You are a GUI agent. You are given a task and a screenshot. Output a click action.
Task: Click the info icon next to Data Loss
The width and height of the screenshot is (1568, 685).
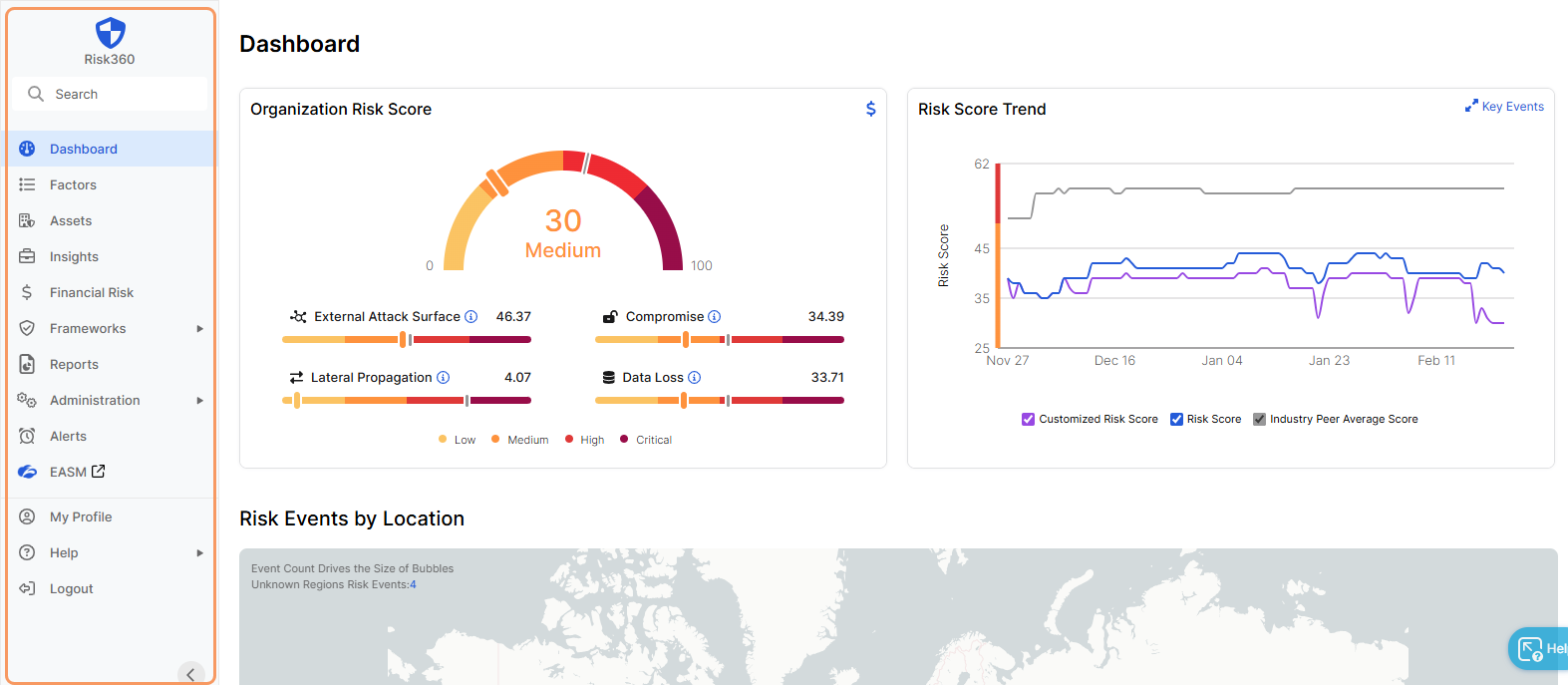pos(695,378)
